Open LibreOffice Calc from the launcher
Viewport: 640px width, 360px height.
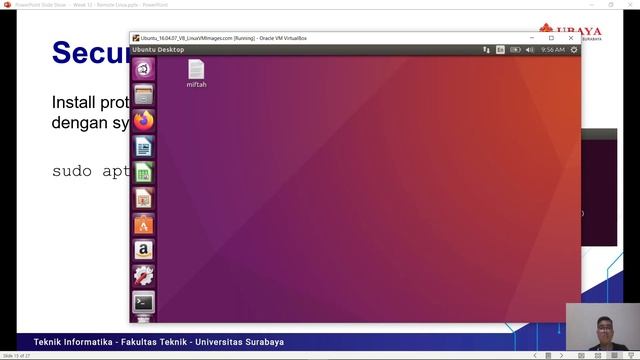pos(143,172)
